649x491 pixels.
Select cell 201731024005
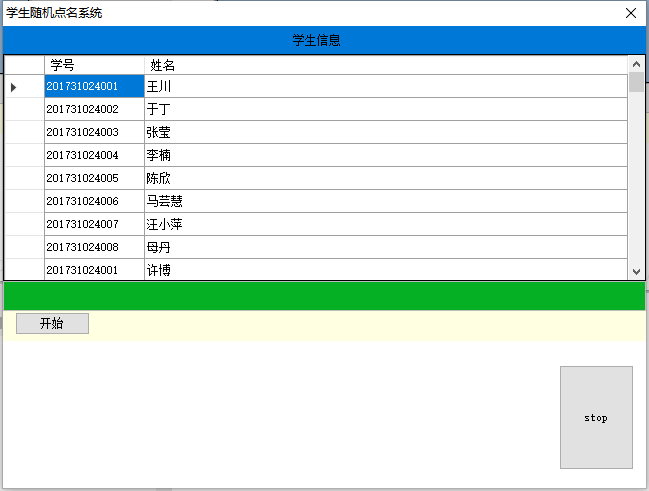pyautogui.click(x=94, y=178)
